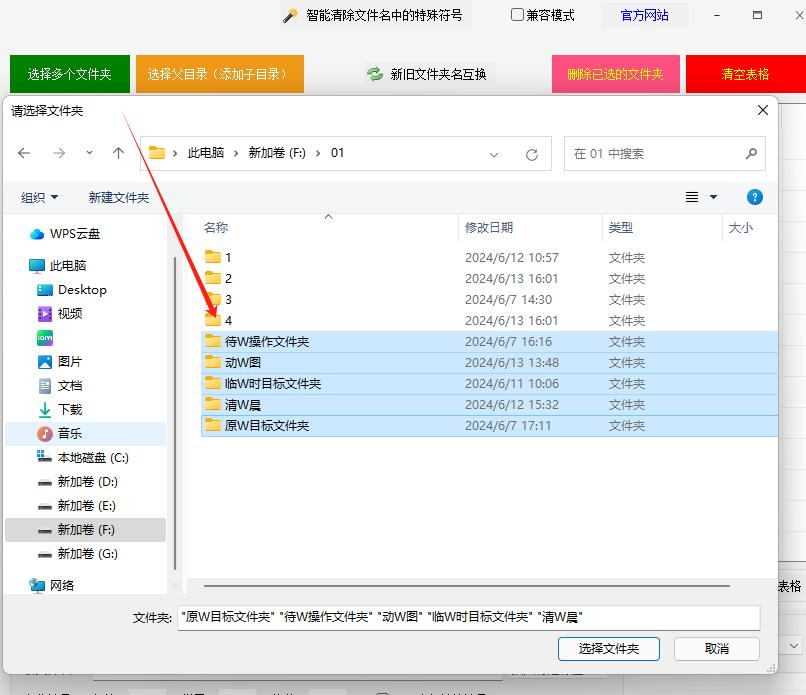Screen dimensions: 806x695
Task: Click the refresh button in address bar
Action: (531, 154)
